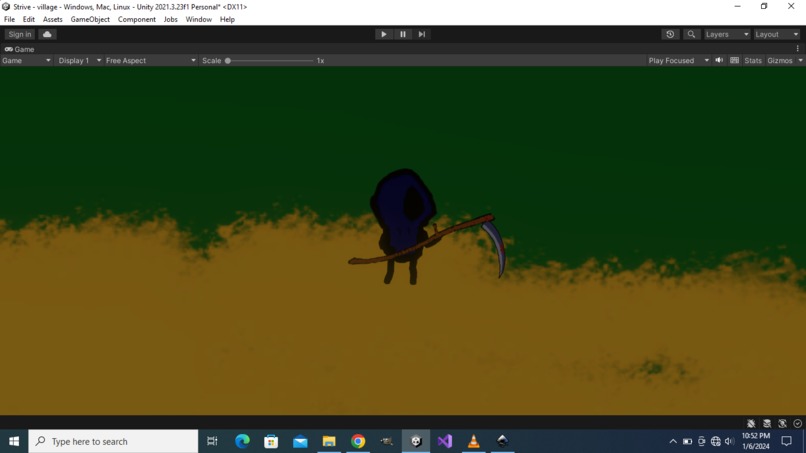Open the Undo History icon
Viewport: 806px width, 453px height.
[x=670, y=34]
